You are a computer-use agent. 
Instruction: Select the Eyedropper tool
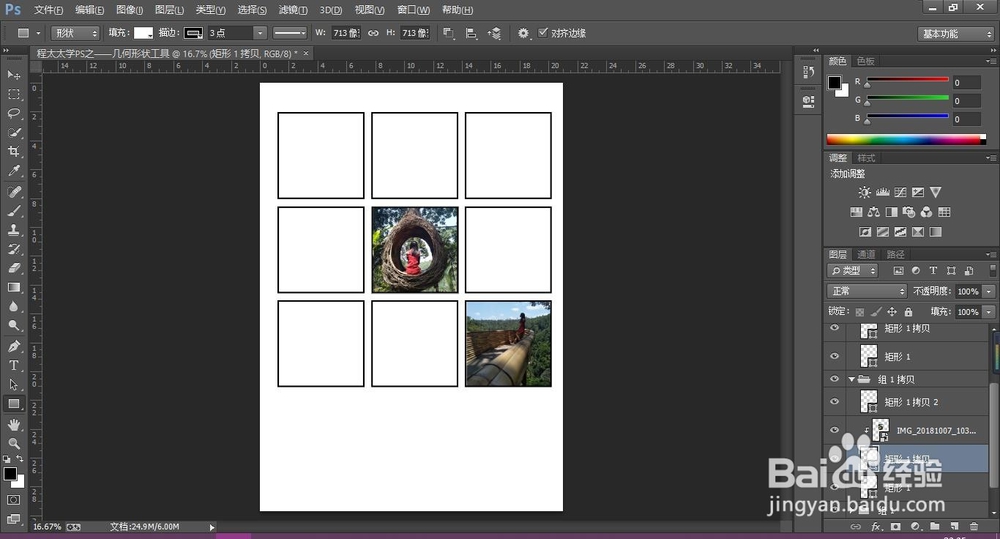(x=13, y=171)
